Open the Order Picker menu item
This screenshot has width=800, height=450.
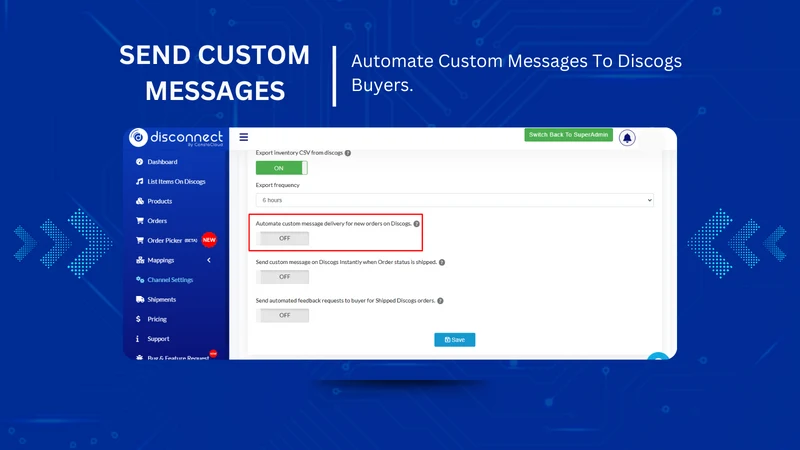tap(165, 240)
